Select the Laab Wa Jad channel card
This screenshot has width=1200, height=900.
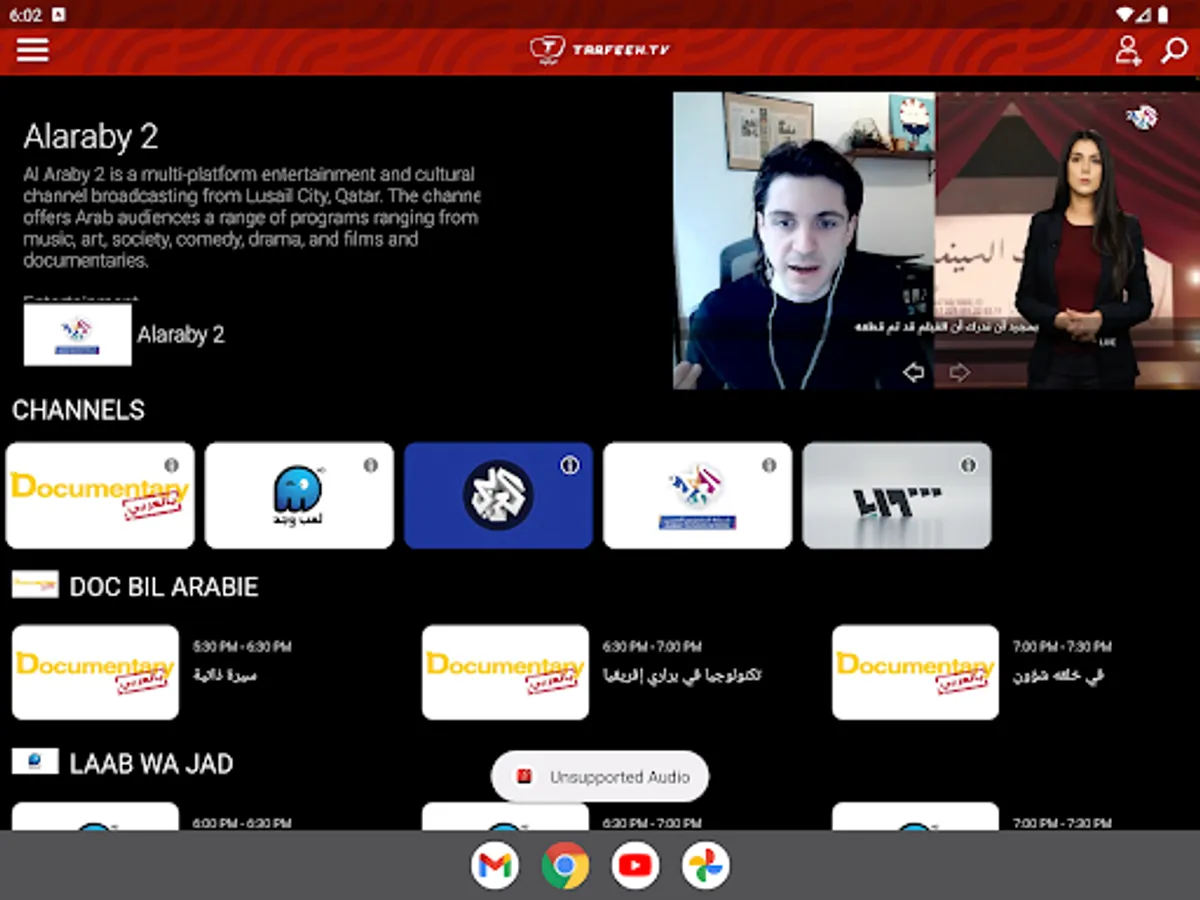pyautogui.click(x=299, y=496)
